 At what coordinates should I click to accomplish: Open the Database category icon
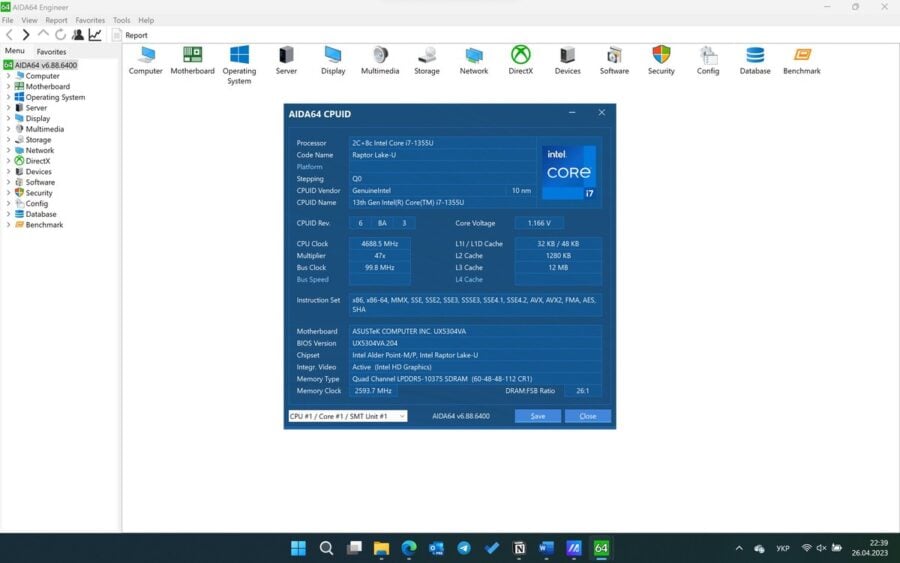coord(755,60)
